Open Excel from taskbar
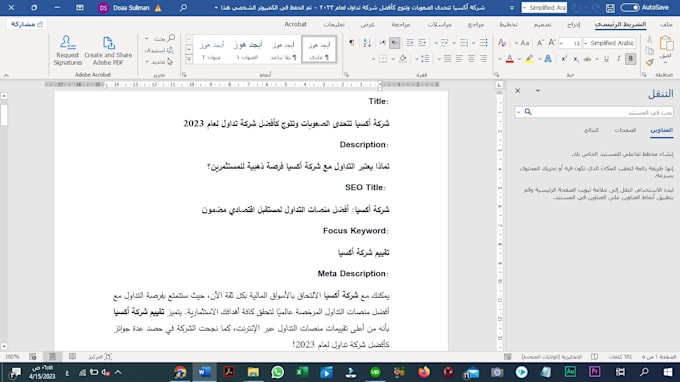 coord(302,372)
